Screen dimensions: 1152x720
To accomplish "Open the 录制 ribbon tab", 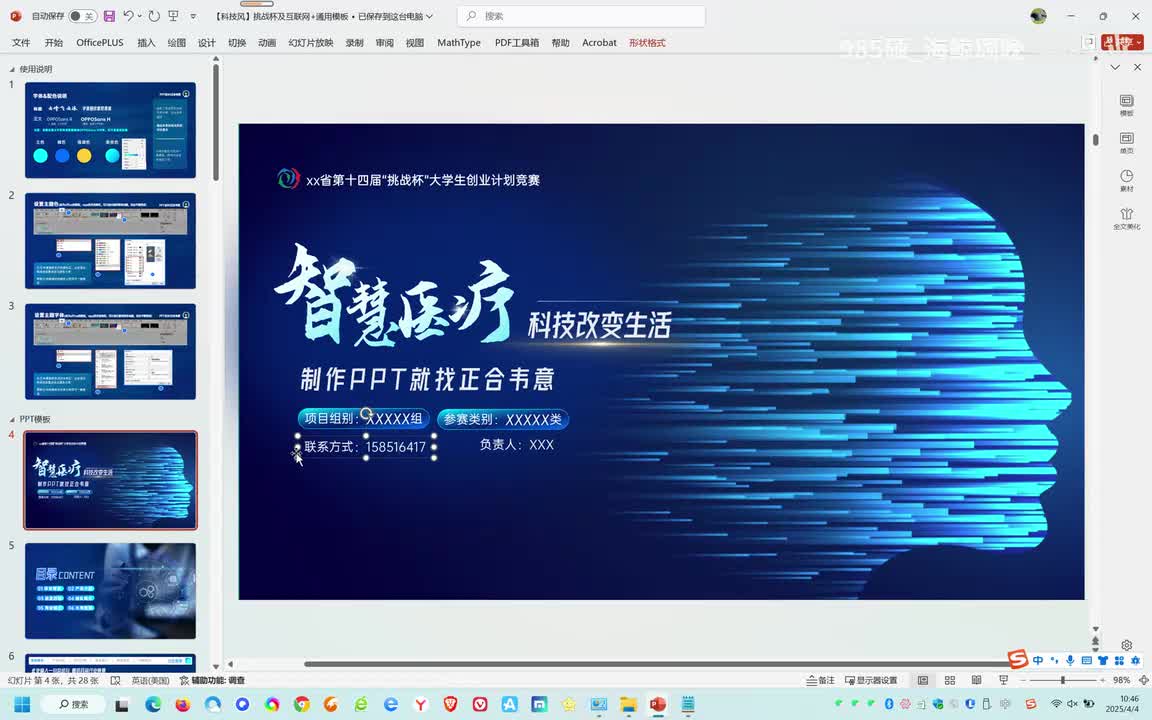I will [354, 43].
